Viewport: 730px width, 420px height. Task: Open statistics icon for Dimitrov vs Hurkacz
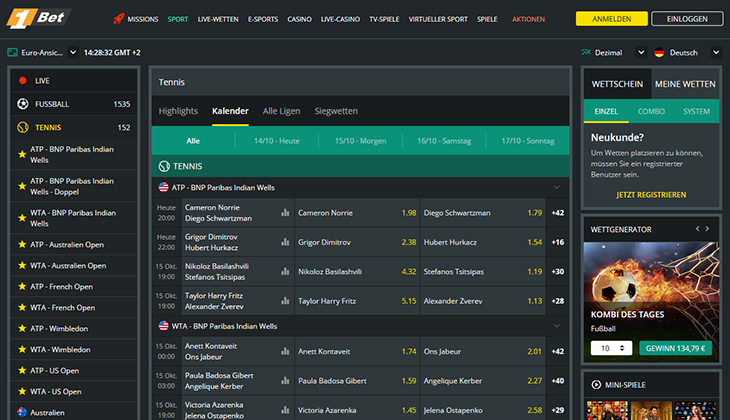285,242
